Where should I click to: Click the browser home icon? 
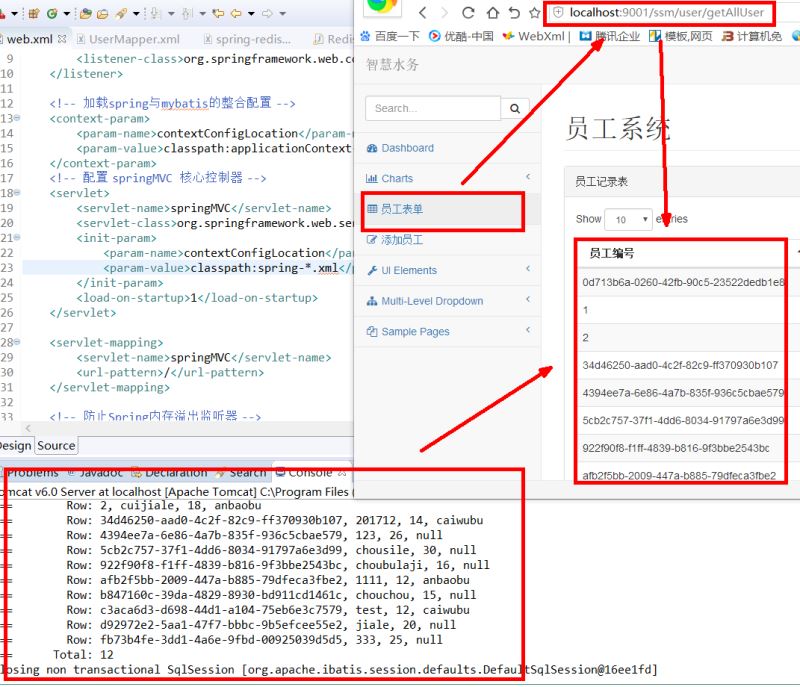[x=492, y=13]
